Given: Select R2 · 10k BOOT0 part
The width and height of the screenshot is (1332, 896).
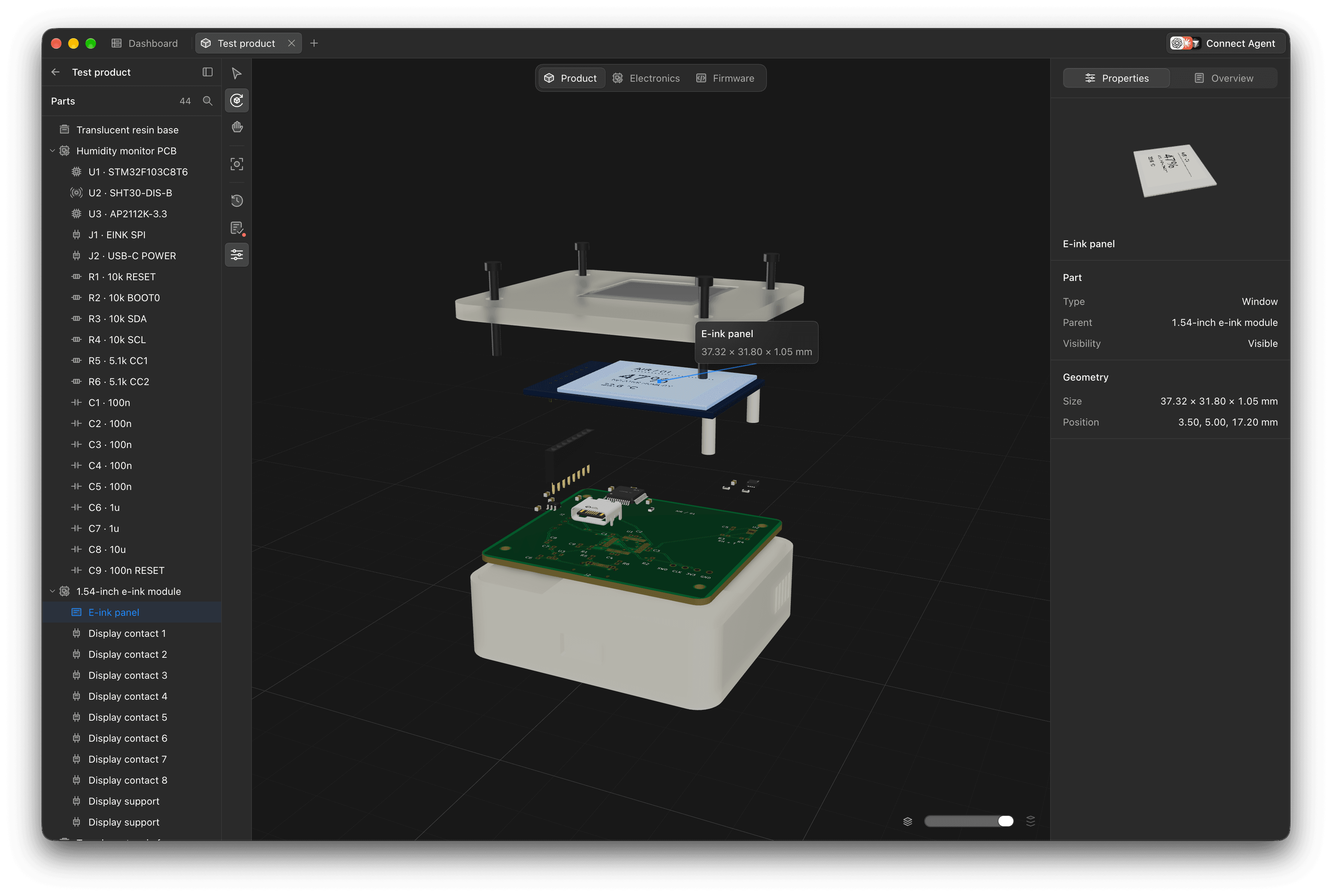Looking at the screenshot, I should 132,298.
